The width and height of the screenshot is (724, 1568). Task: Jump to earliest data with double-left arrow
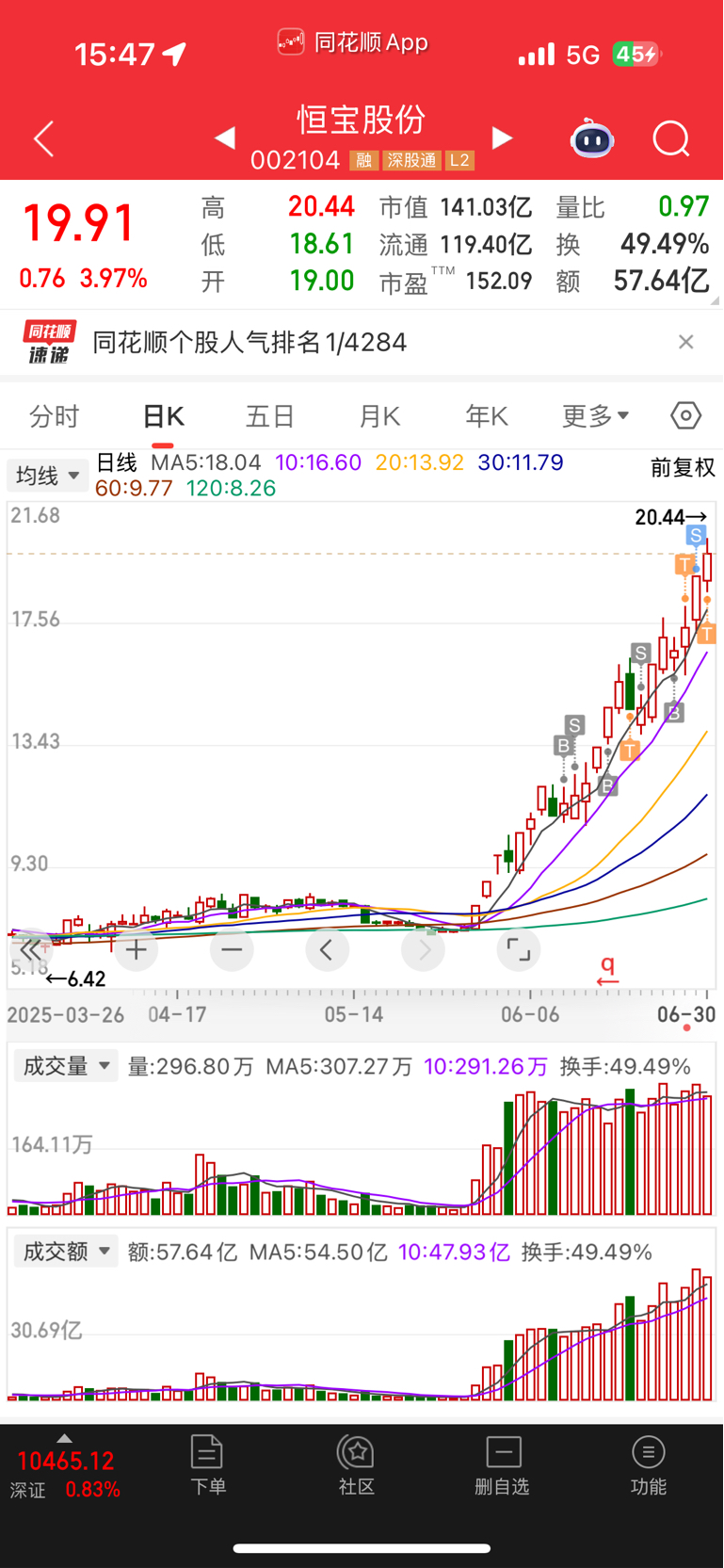point(31,949)
